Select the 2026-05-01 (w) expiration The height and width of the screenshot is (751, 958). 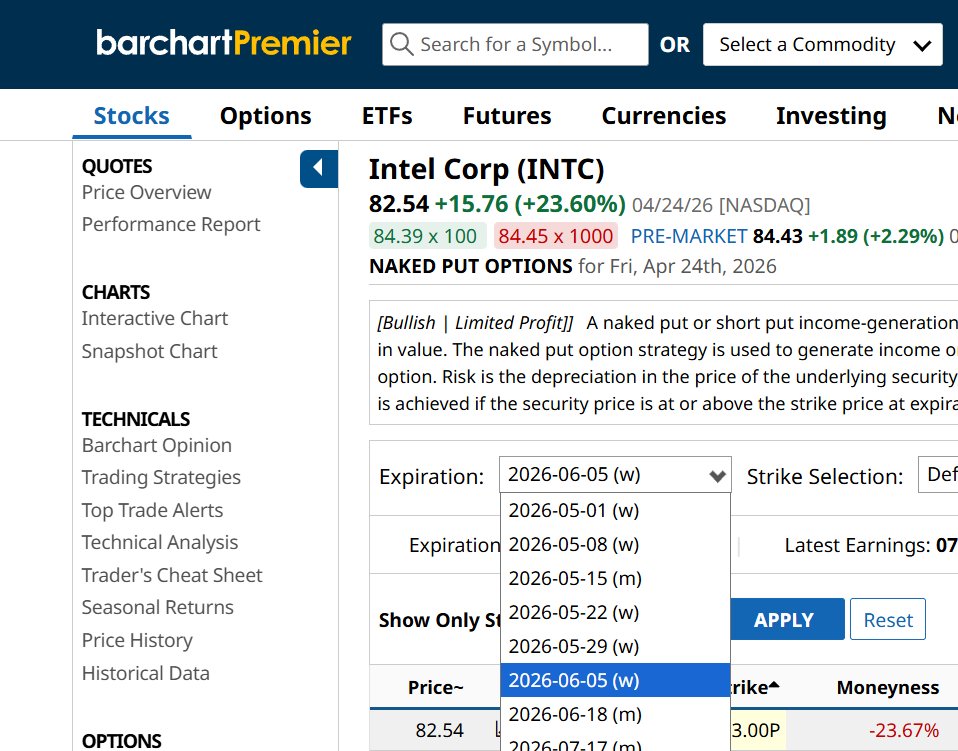click(x=573, y=510)
